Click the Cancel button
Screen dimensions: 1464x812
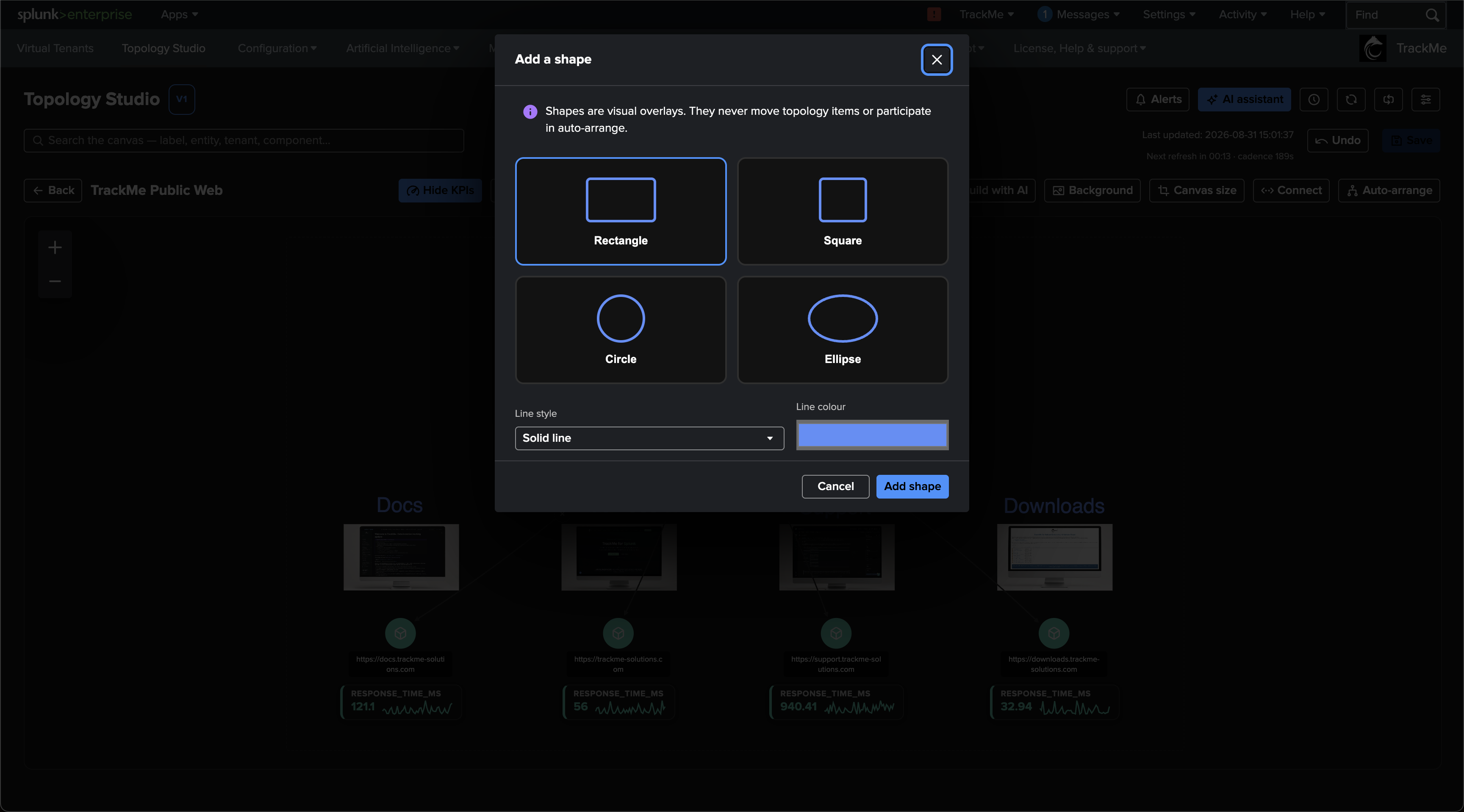click(835, 486)
